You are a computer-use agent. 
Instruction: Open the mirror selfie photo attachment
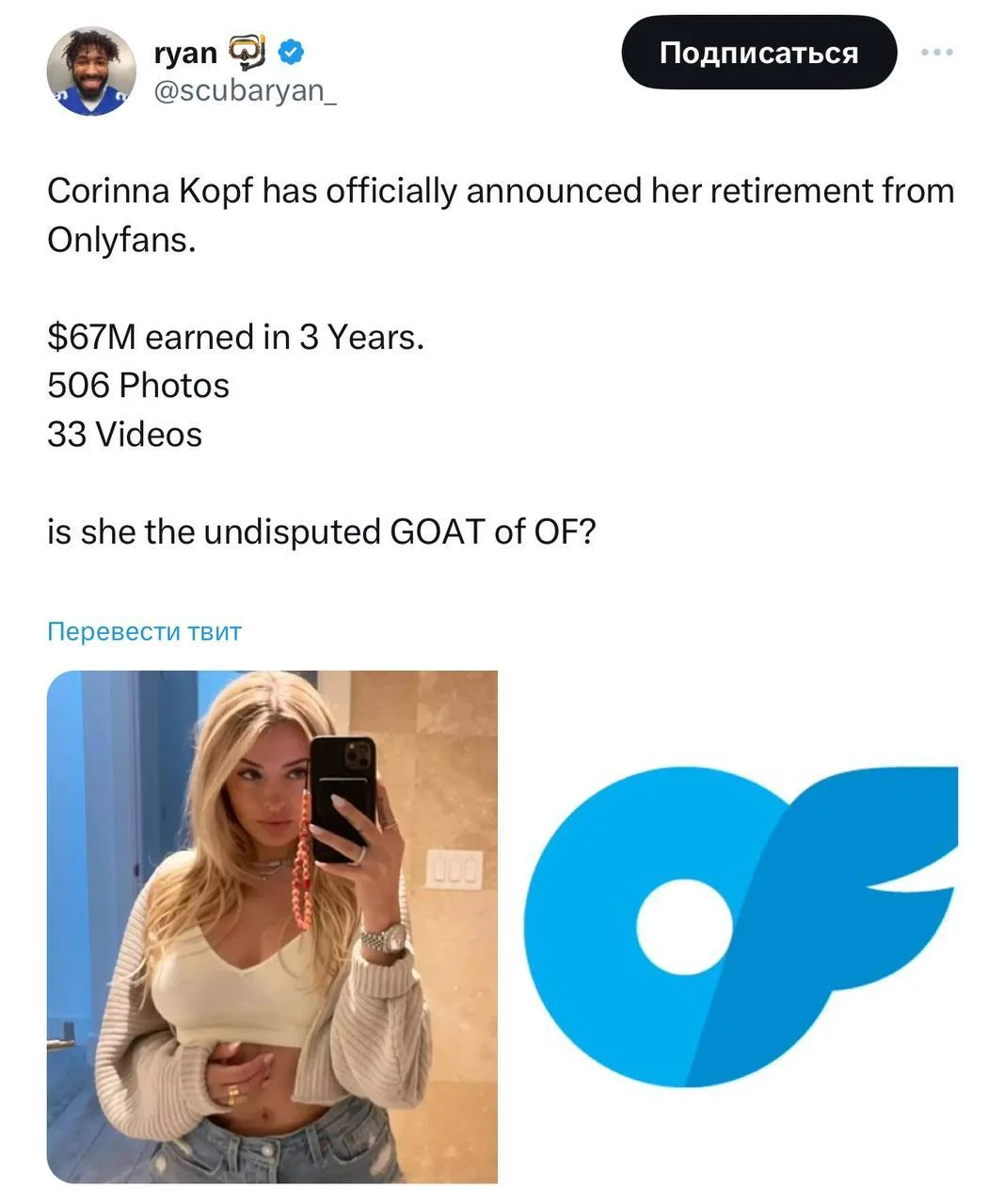point(272,927)
